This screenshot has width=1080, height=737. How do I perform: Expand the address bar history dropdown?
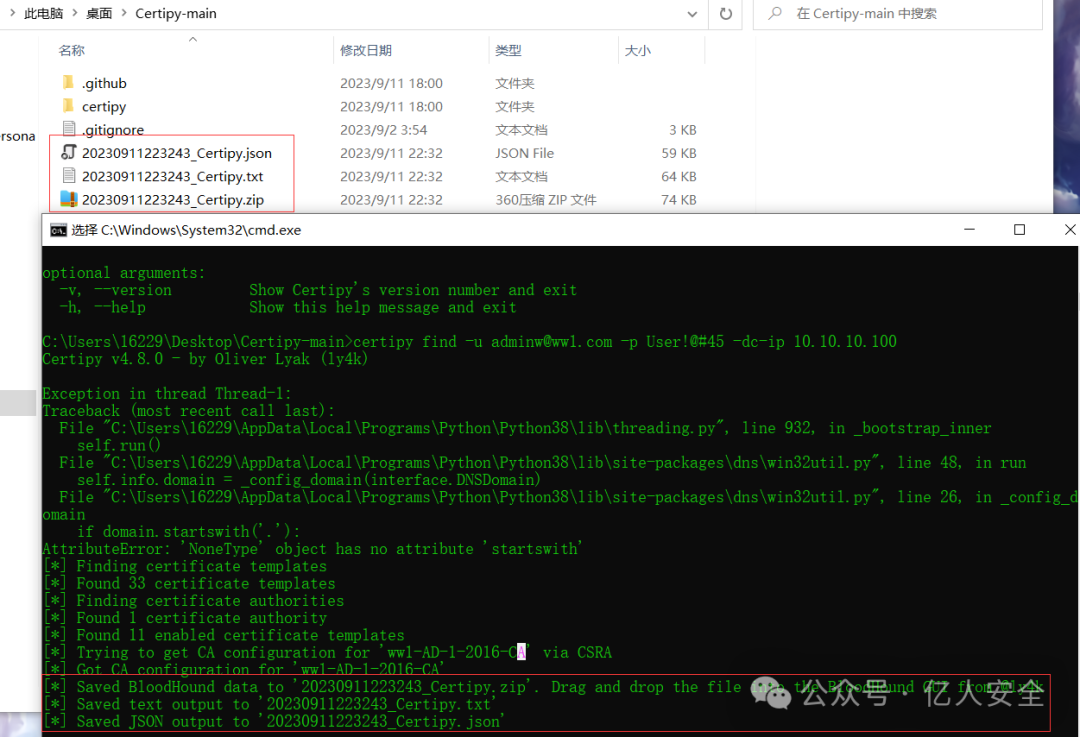pyautogui.click(x=692, y=14)
